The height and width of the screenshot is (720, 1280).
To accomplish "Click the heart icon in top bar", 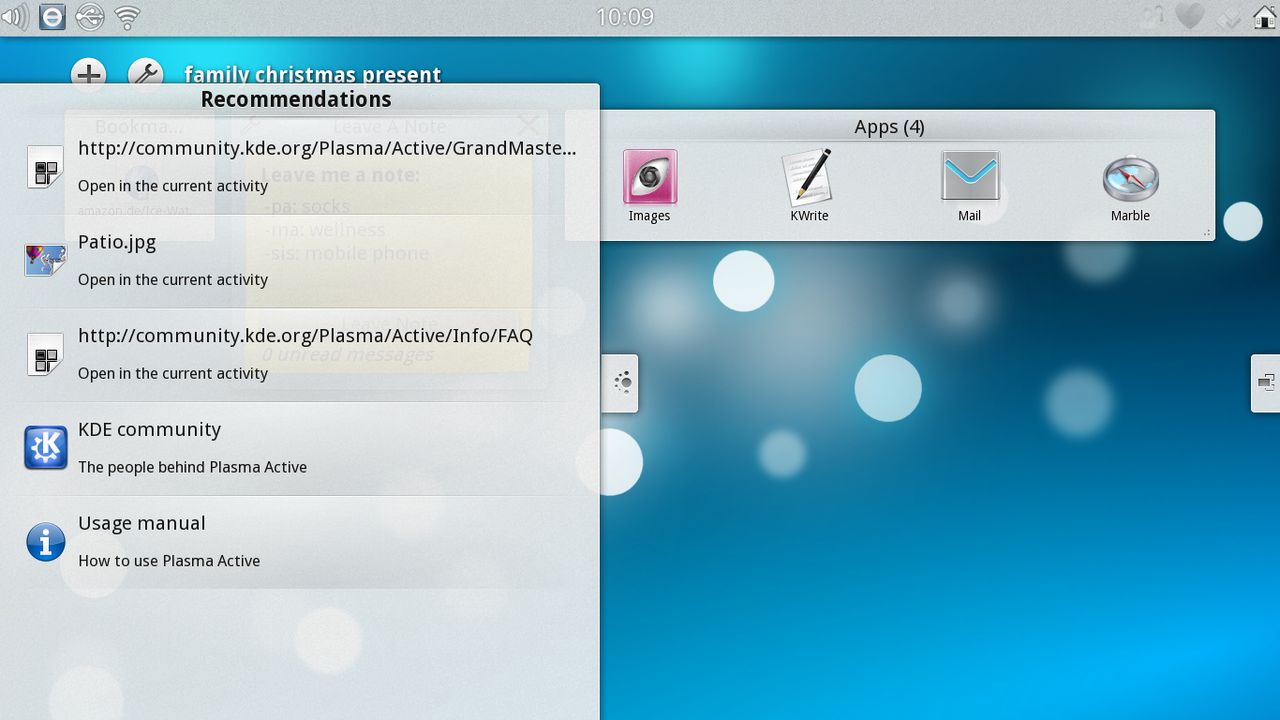I will click(x=1189, y=17).
